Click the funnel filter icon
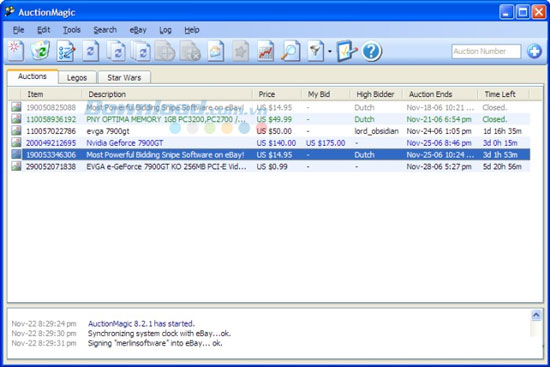The width and height of the screenshot is (550, 367). (x=316, y=51)
